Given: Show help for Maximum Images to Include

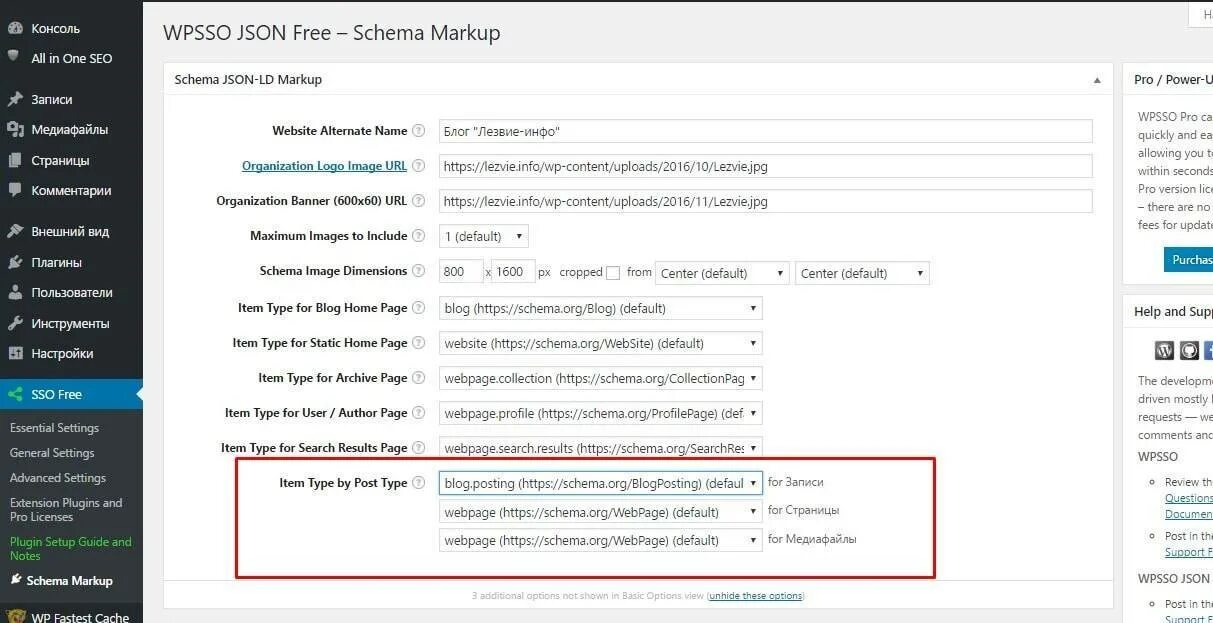Looking at the screenshot, I should click(x=419, y=236).
